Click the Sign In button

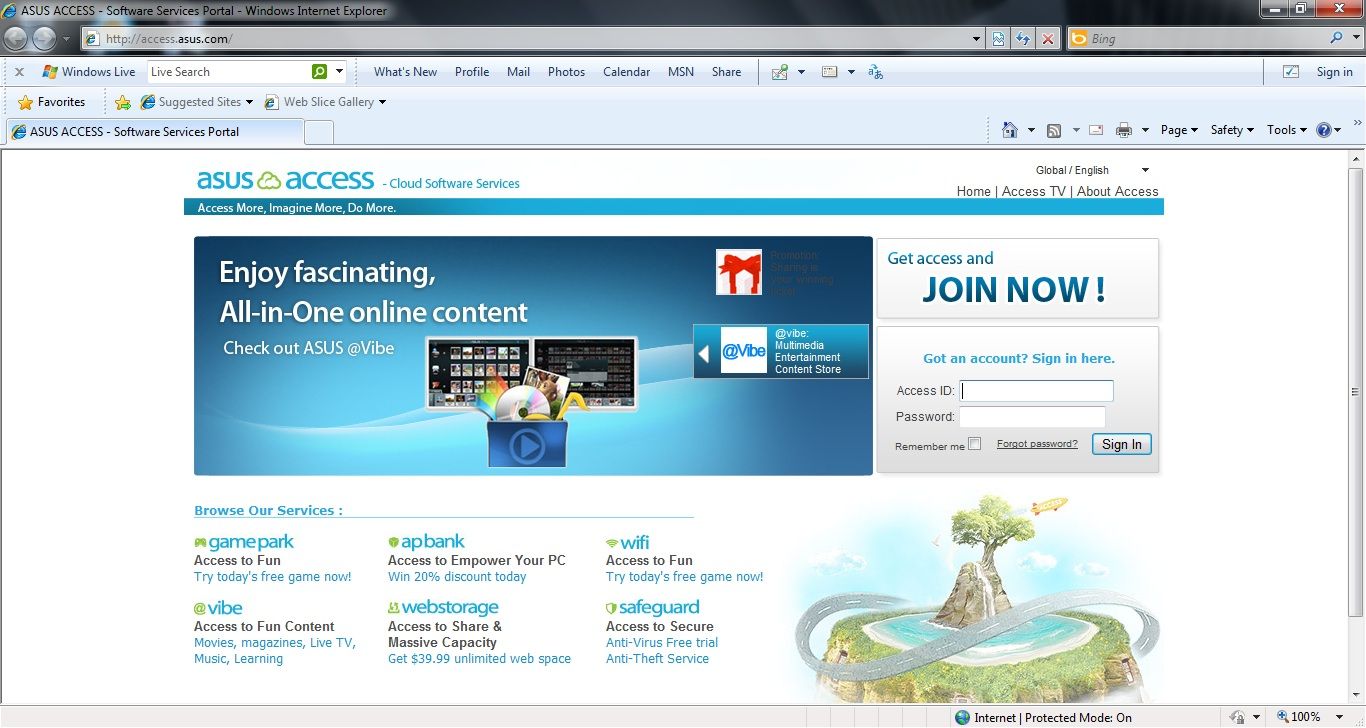coord(1121,445)
